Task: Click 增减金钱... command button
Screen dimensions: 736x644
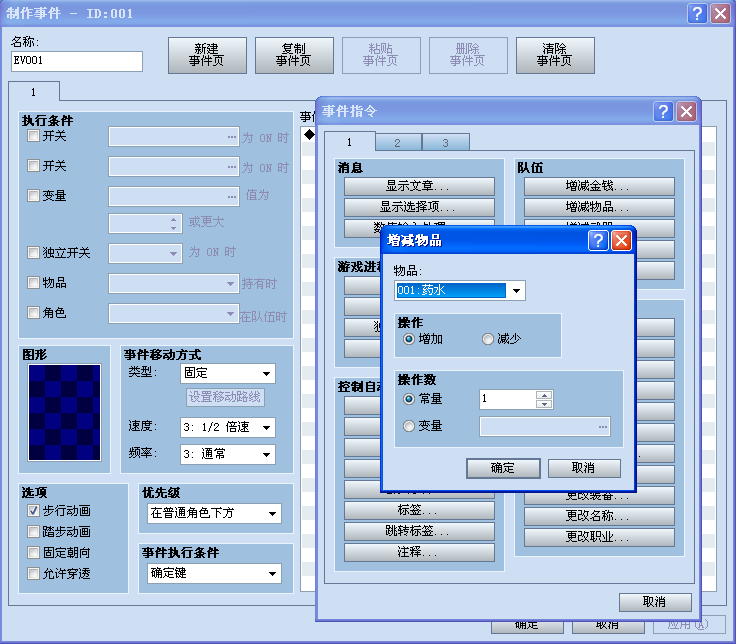Action: pyautogui.click(x=599, y=186)
